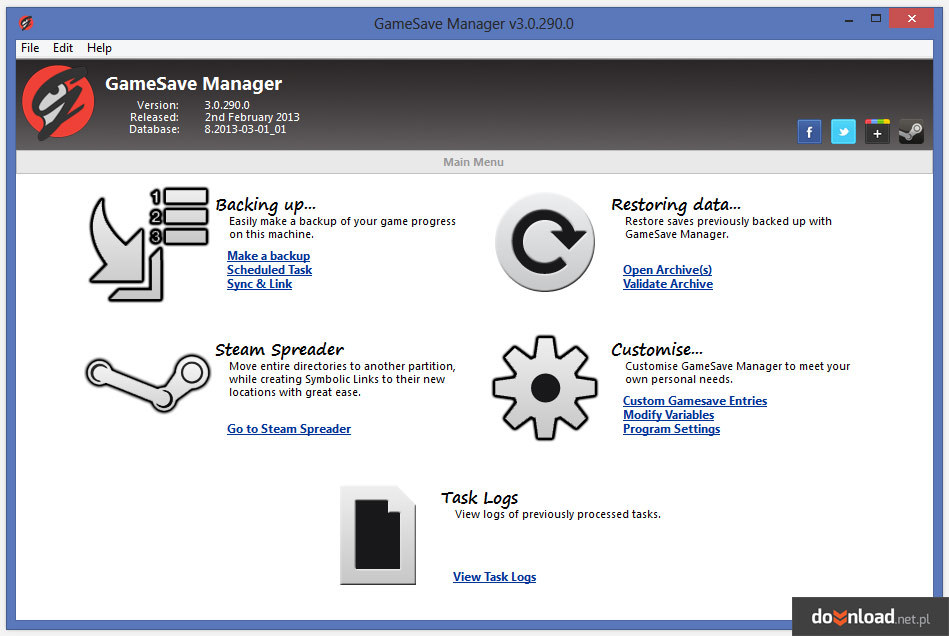Follow the Make a backup link
This screenshot has width=949, height=636.
269,256
